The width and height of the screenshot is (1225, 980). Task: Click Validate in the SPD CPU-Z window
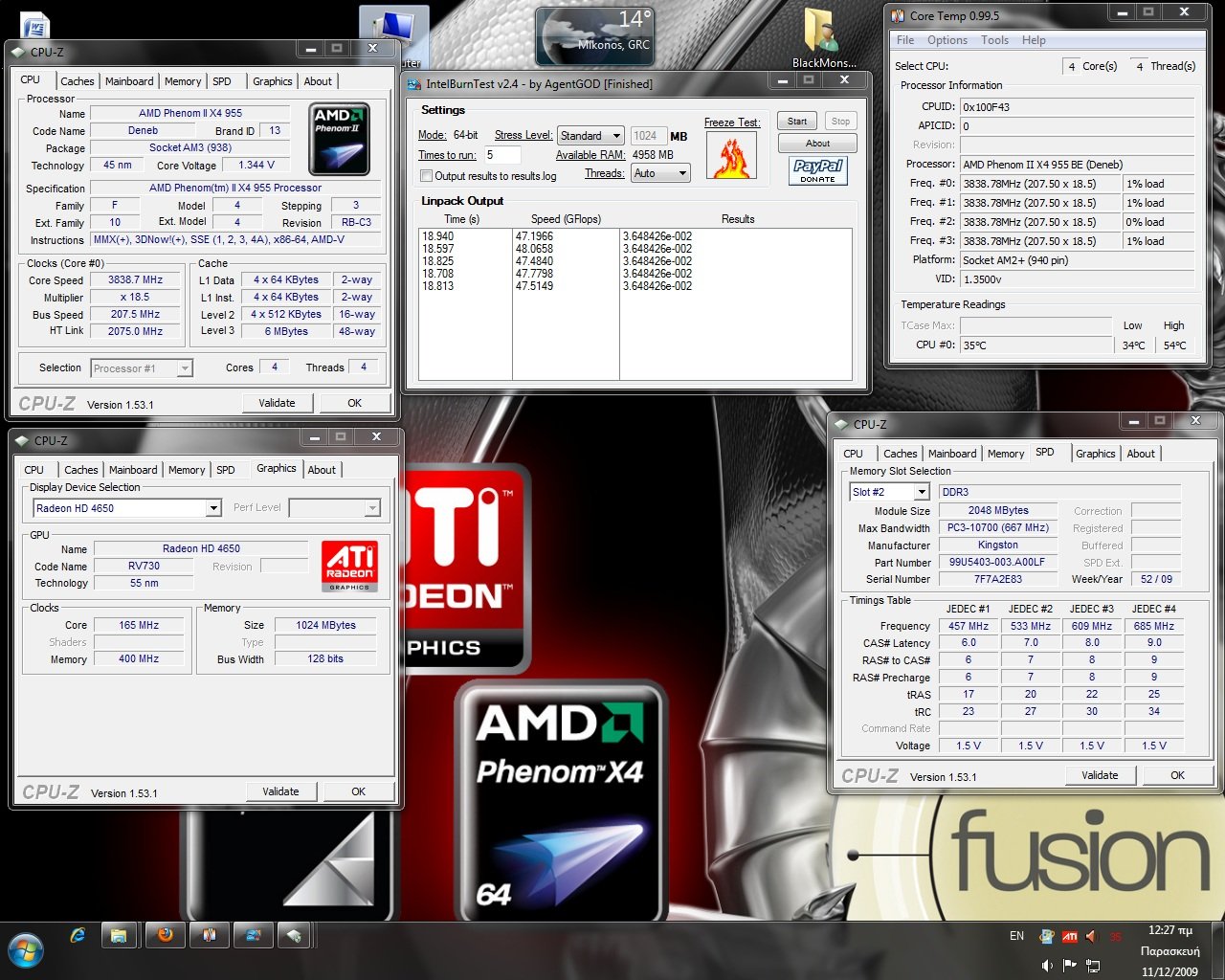(x=1100, y=775)
